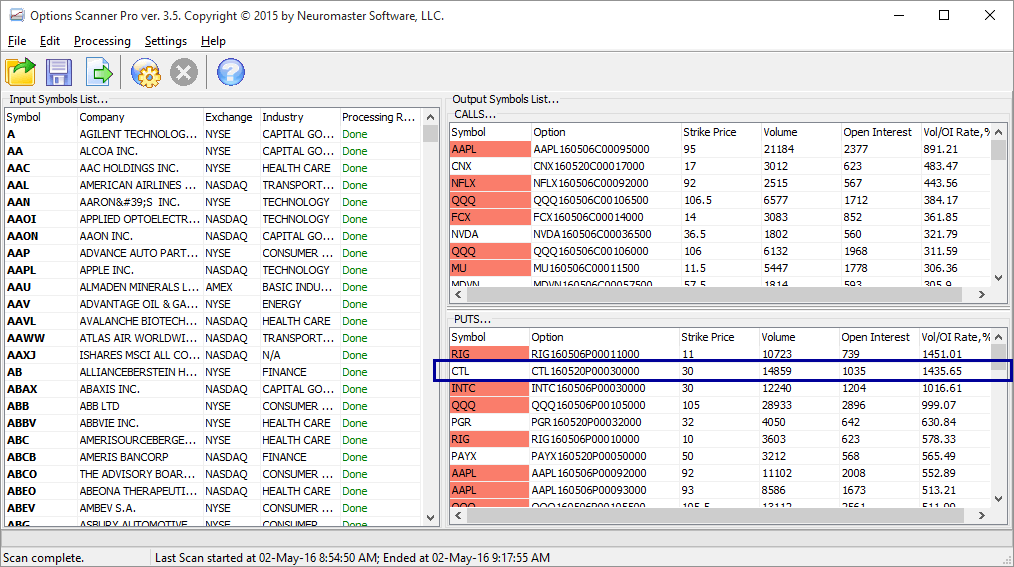Viewport: 1014px width, 567px height.
Task: Click PUTS vertical scrollbar up arrow
Action: pyautogui.click(x=998, y=337)
